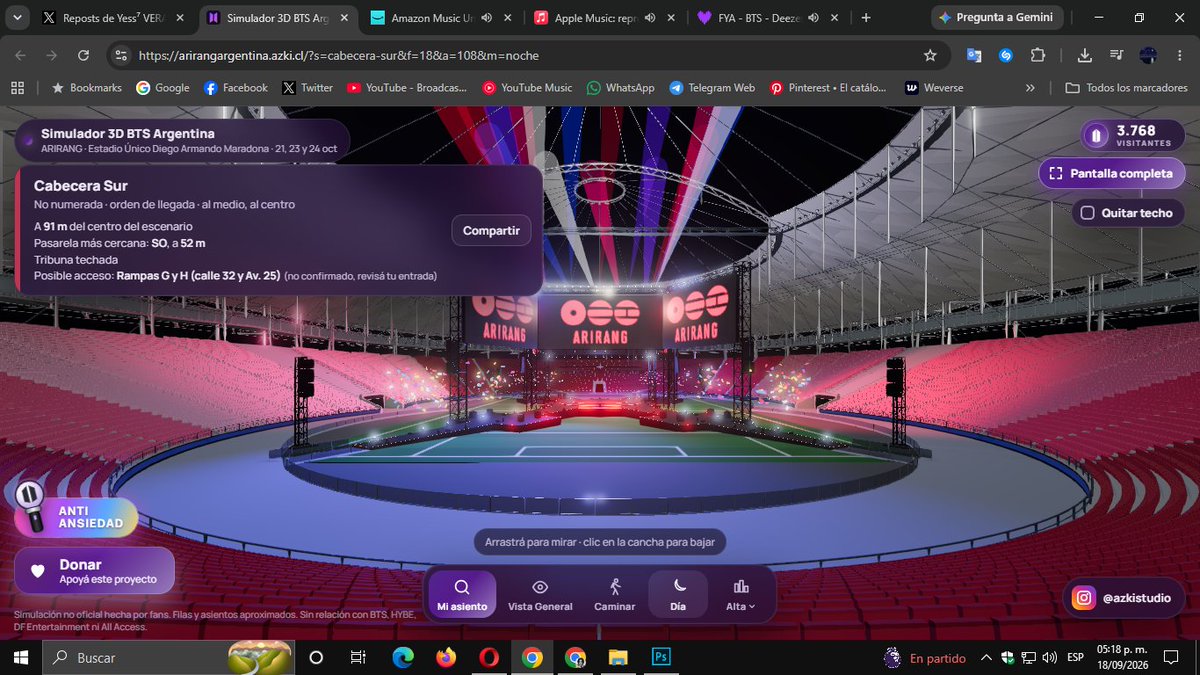
Task: Open the Weverse bookmark
Action: tap(935, 88)
